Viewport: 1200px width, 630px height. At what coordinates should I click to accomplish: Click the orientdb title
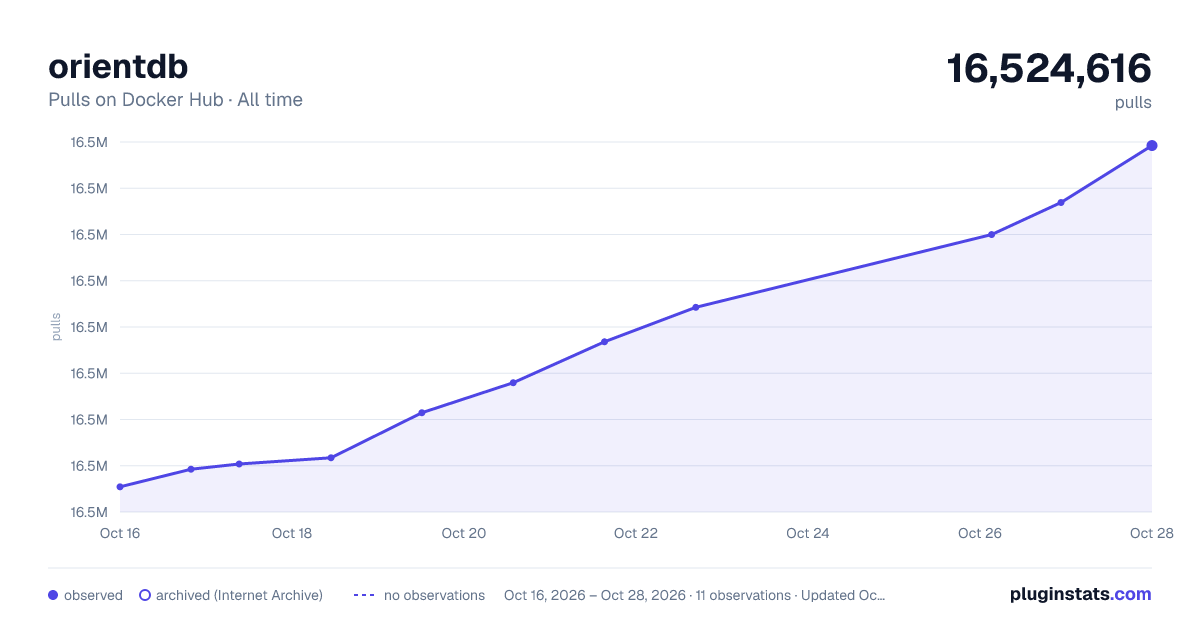118,66
